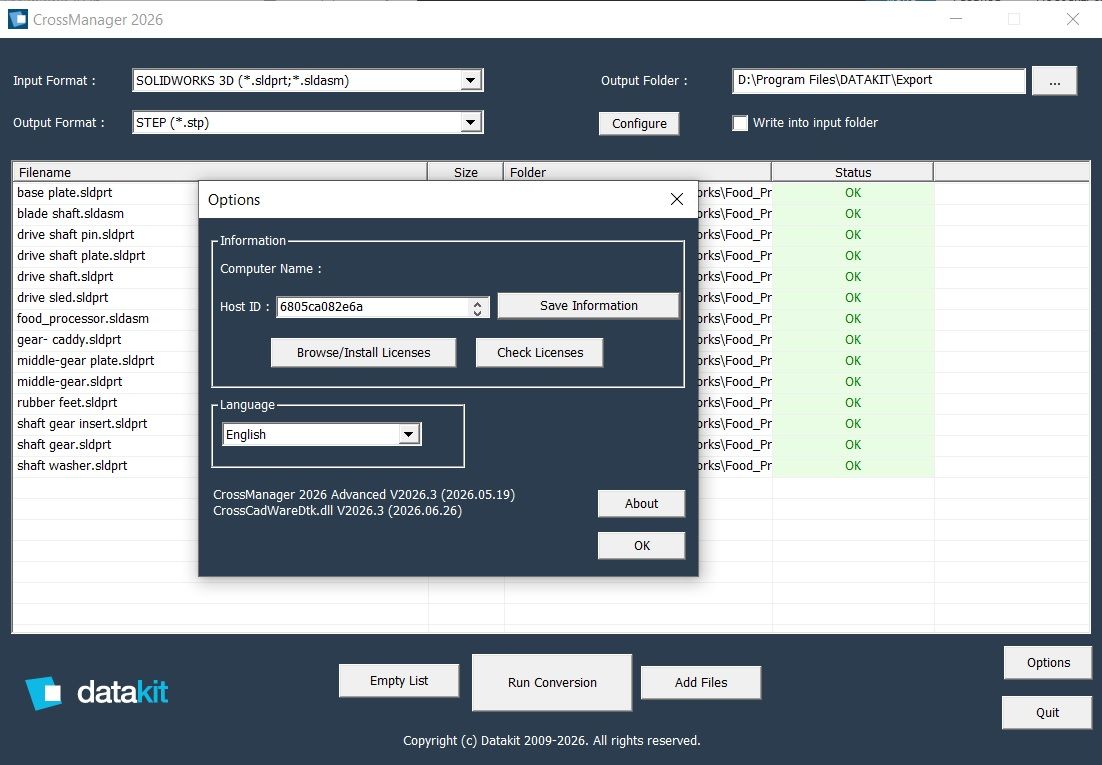The width and height of the screenshot is (1102, 765).
Task: Click the Quit button
Action: point(1047,713)
